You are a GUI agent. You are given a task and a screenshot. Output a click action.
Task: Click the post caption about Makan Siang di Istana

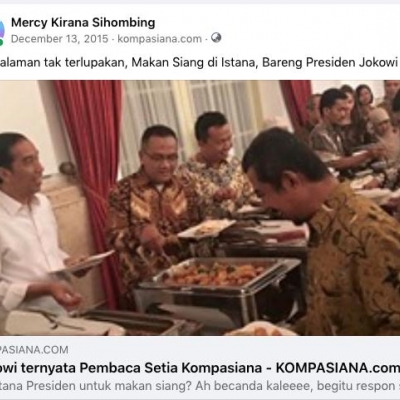[x=199, y=62]
